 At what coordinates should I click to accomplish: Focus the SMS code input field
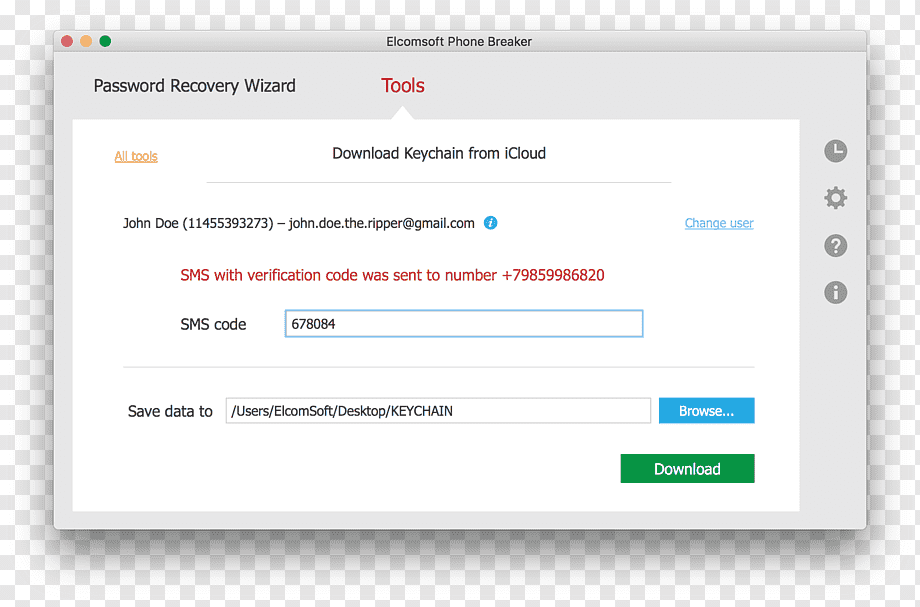(x=464, y=324)
